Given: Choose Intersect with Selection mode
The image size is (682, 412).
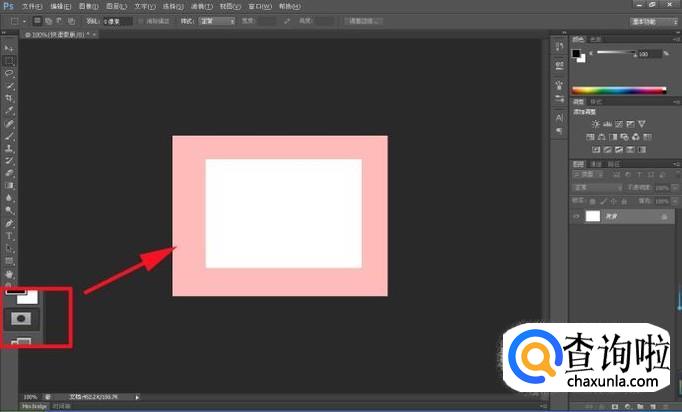Looking at the screenshot, I should pos(71,21).
